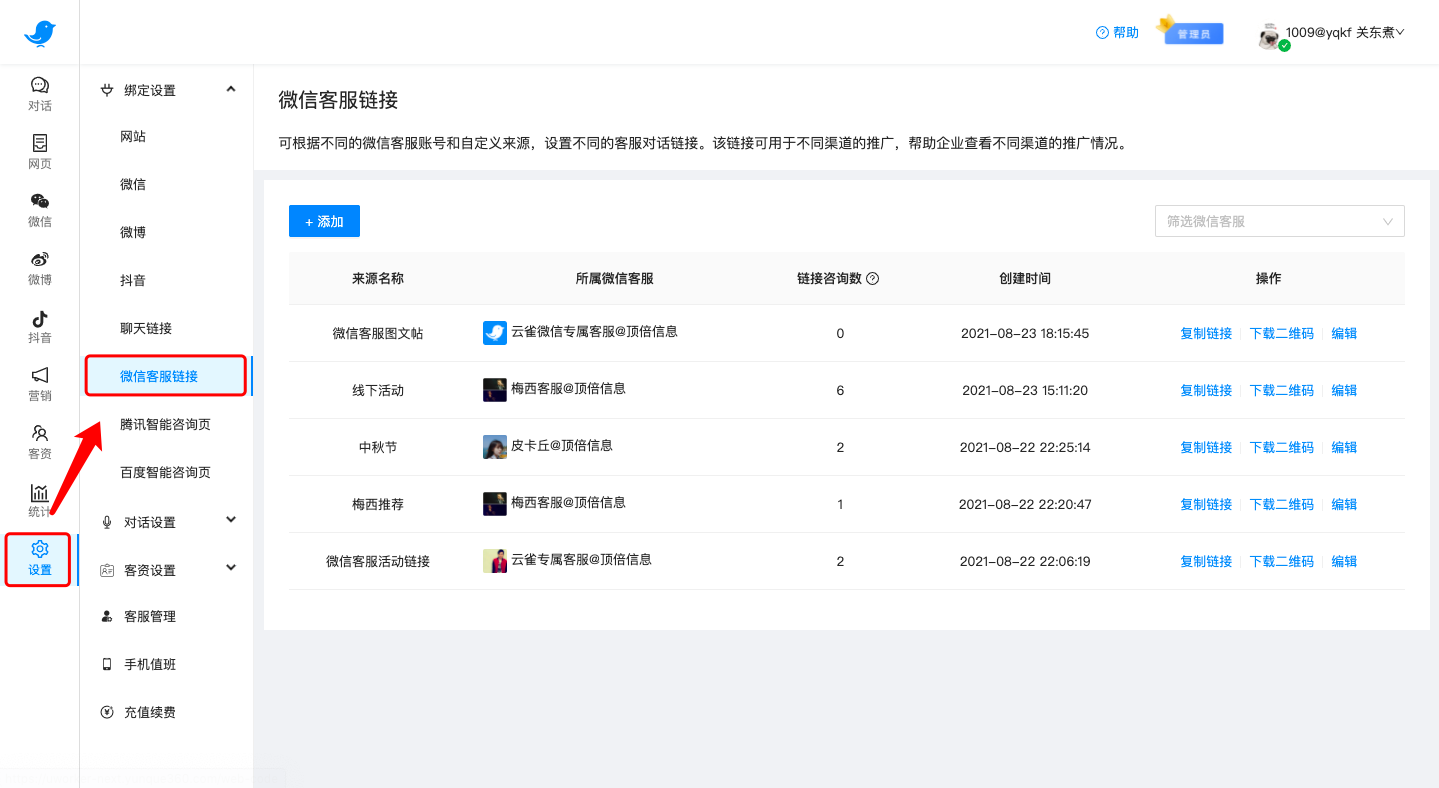
Task: Select the 网页 icon in the sidebar
Action: tap(39, 151)
